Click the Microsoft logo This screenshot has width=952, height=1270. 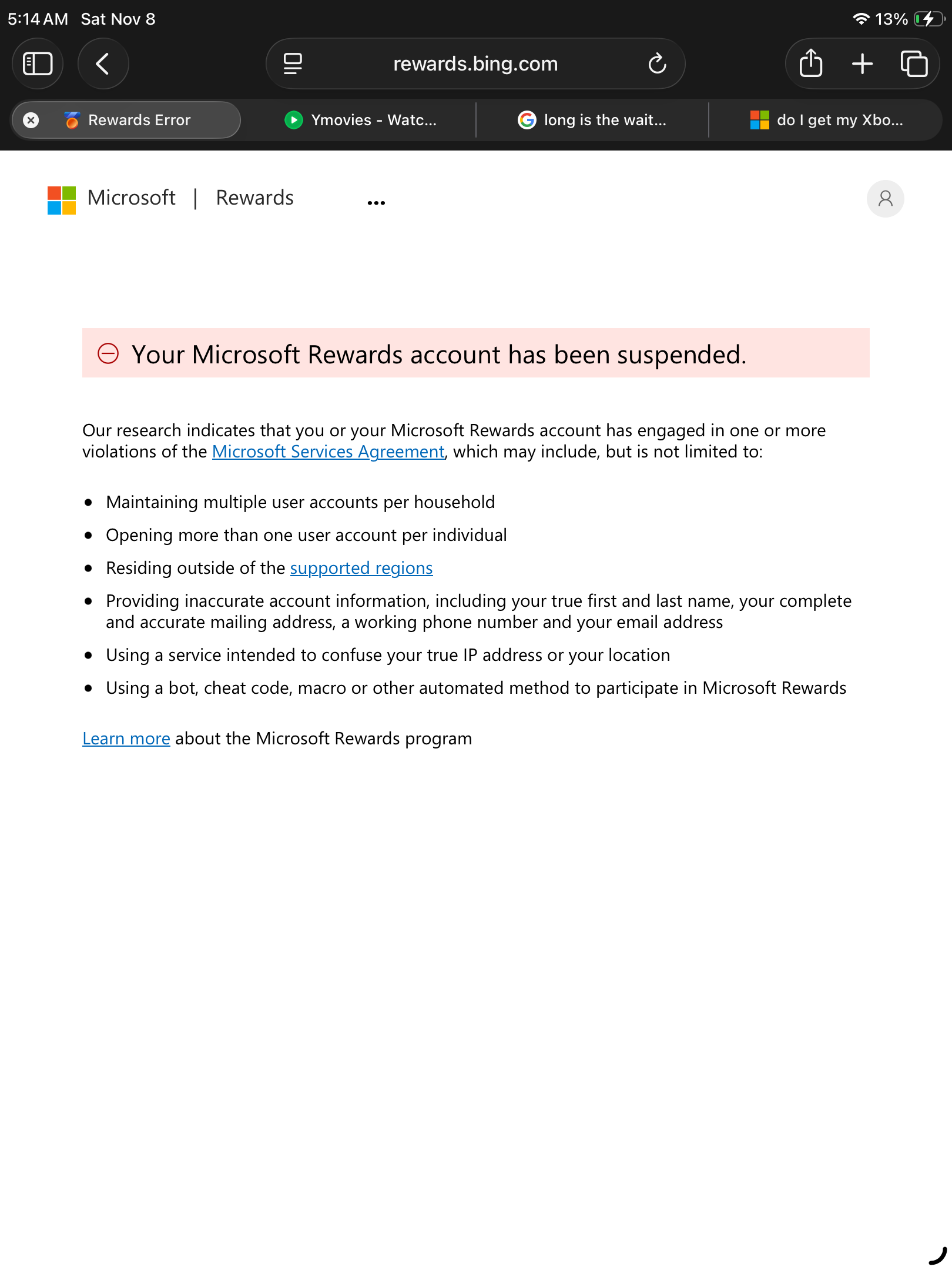[61, 199]
